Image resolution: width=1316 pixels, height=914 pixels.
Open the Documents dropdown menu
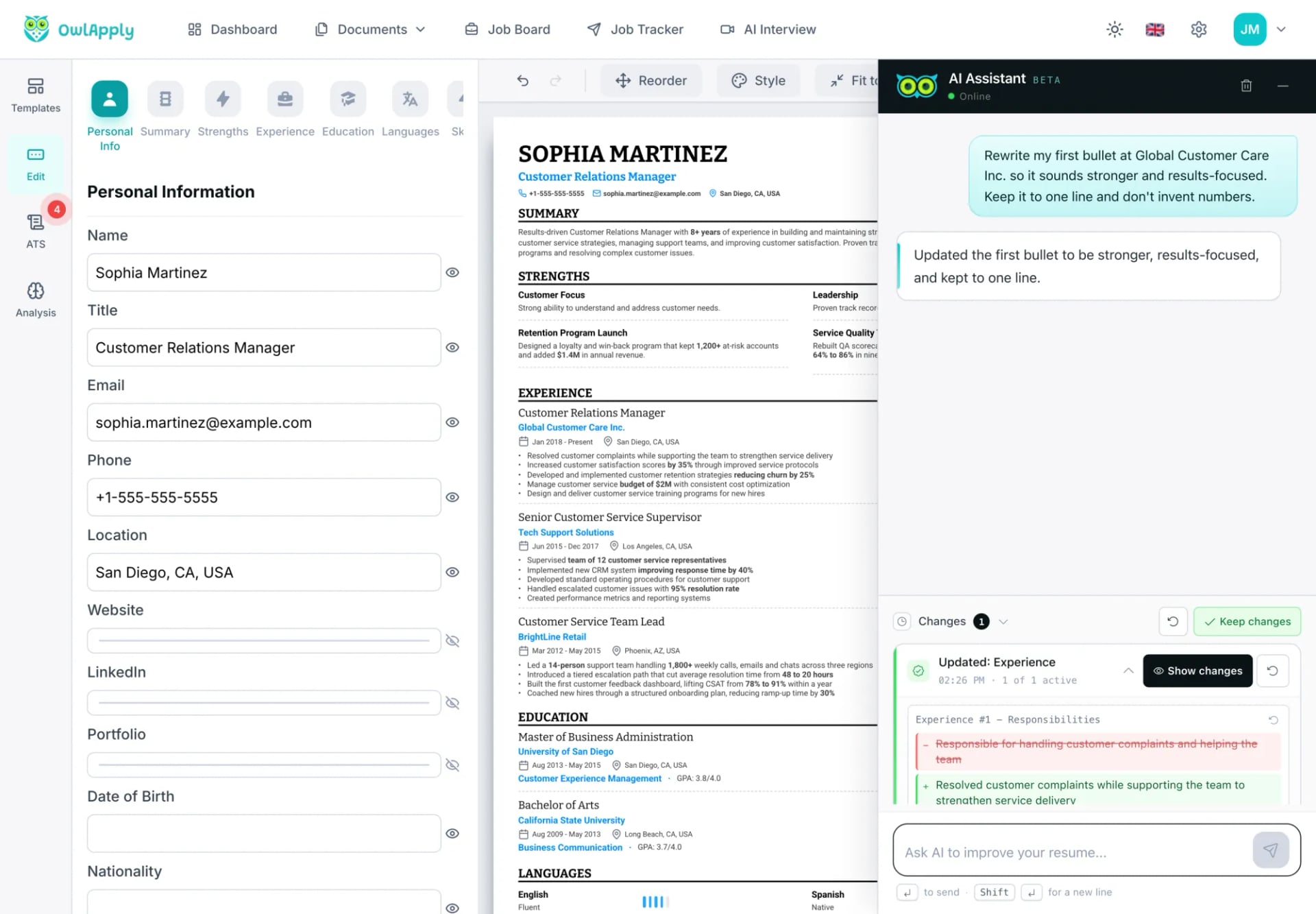(x=370, y=29)
